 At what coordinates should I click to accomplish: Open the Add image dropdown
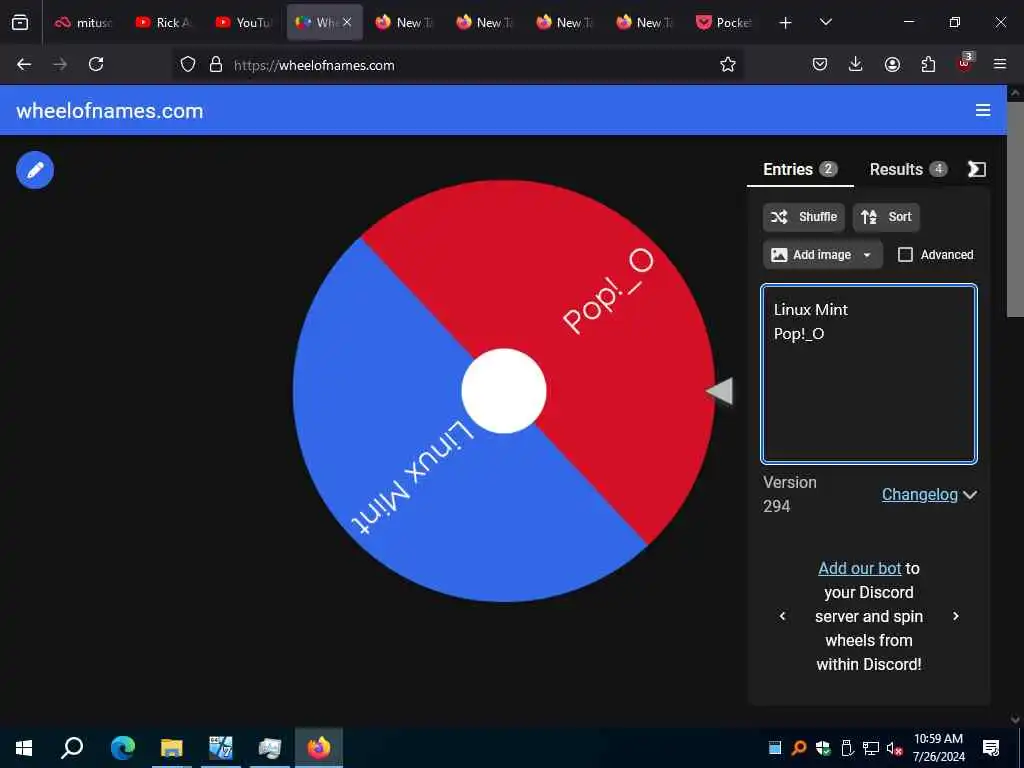click(822, 255)
